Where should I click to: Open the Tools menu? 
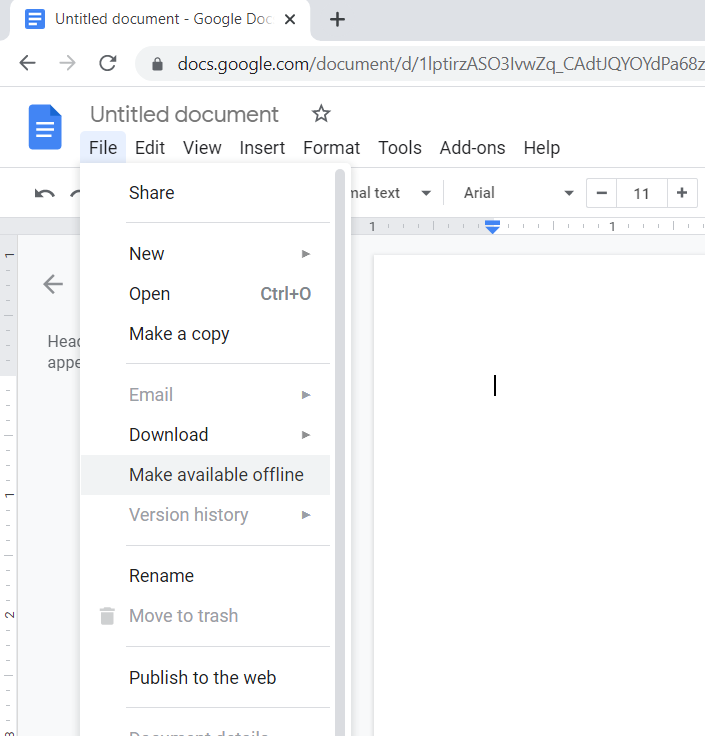(x=400, y=147)
